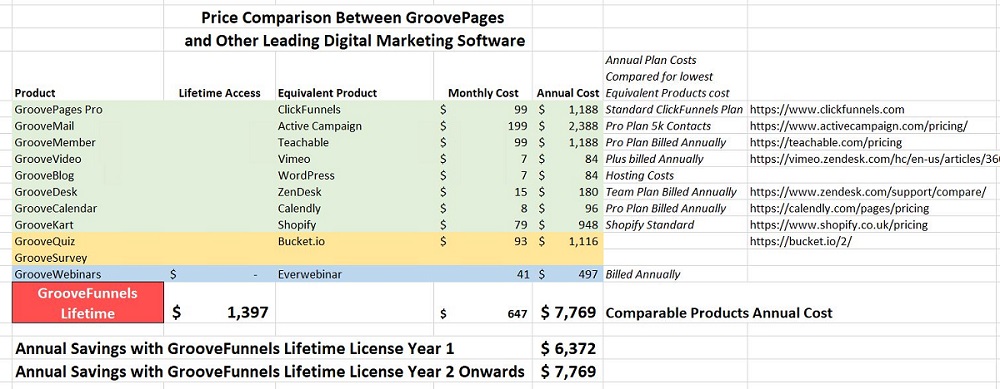The image size is (1000, 389).
Task: Click the Comparable Products Annual Cost label
Action: tap(719, 312)
